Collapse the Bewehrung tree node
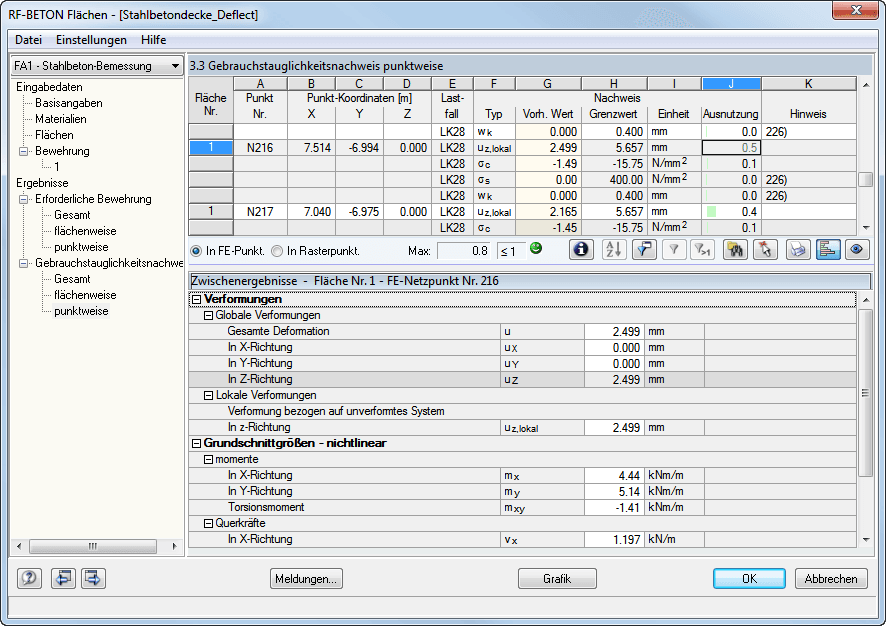The image size is (886, 626). pyautogui.click(x=24, y=151)
